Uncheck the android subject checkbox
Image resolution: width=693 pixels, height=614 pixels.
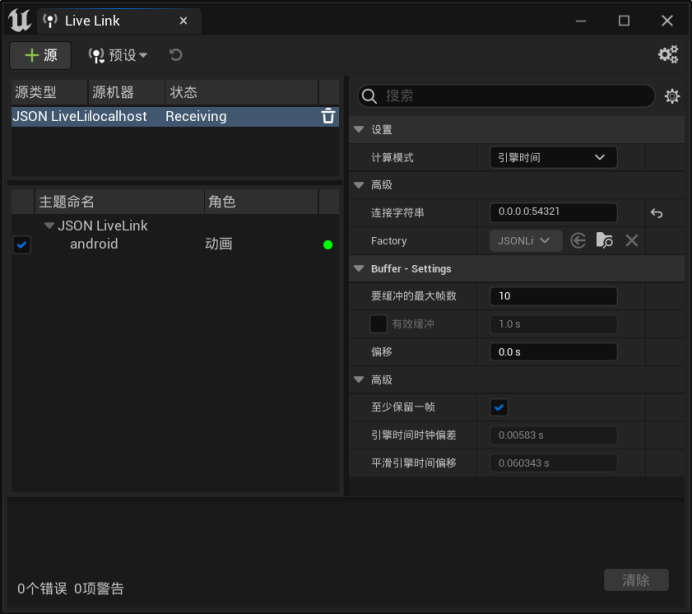[x=22, y=244]
